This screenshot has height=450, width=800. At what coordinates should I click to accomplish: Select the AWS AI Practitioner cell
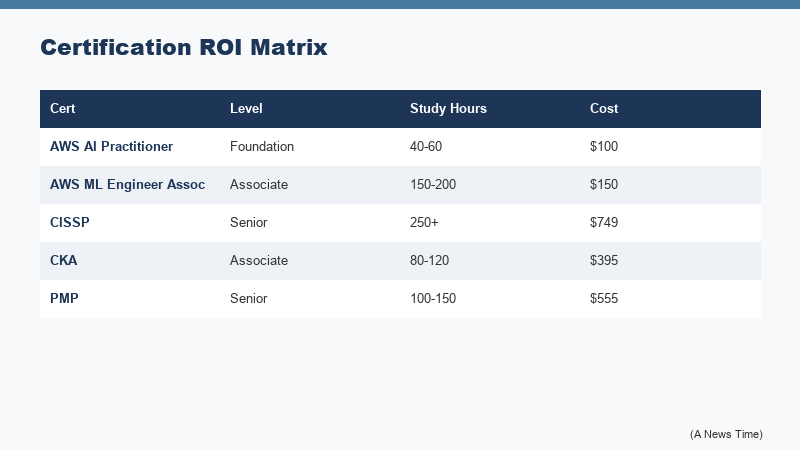click(x=111, y=147)
